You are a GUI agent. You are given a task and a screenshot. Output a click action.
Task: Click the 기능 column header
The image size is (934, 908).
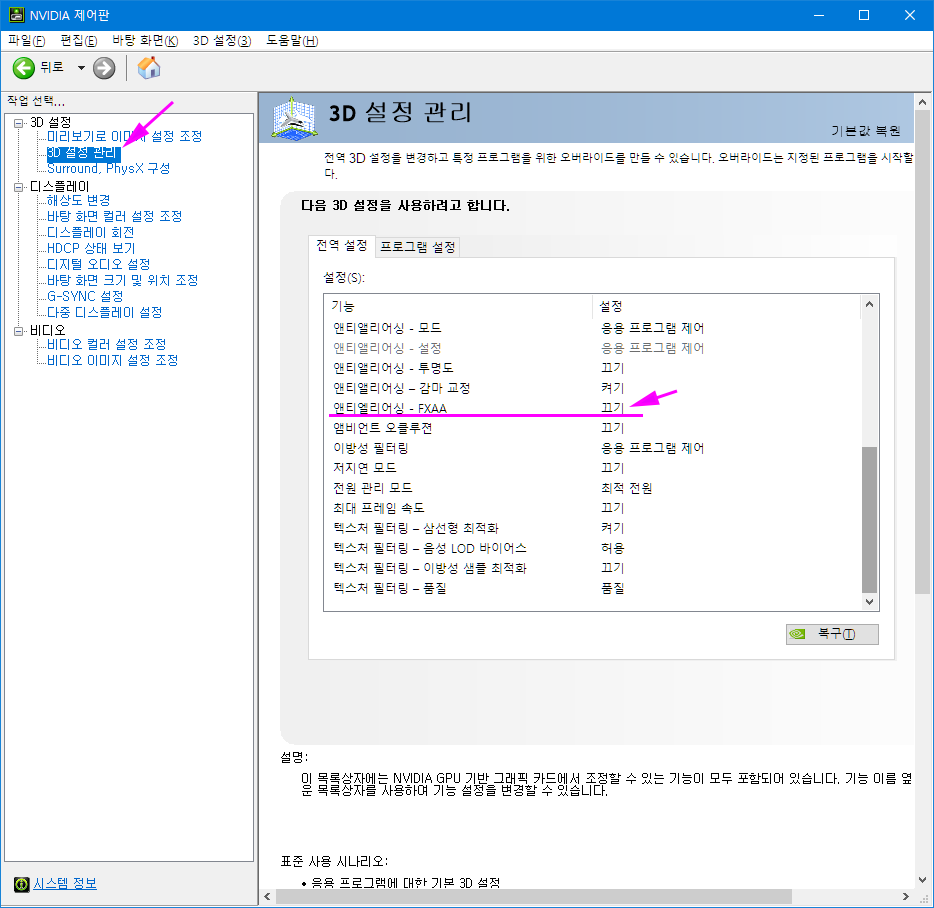(459, 306)
